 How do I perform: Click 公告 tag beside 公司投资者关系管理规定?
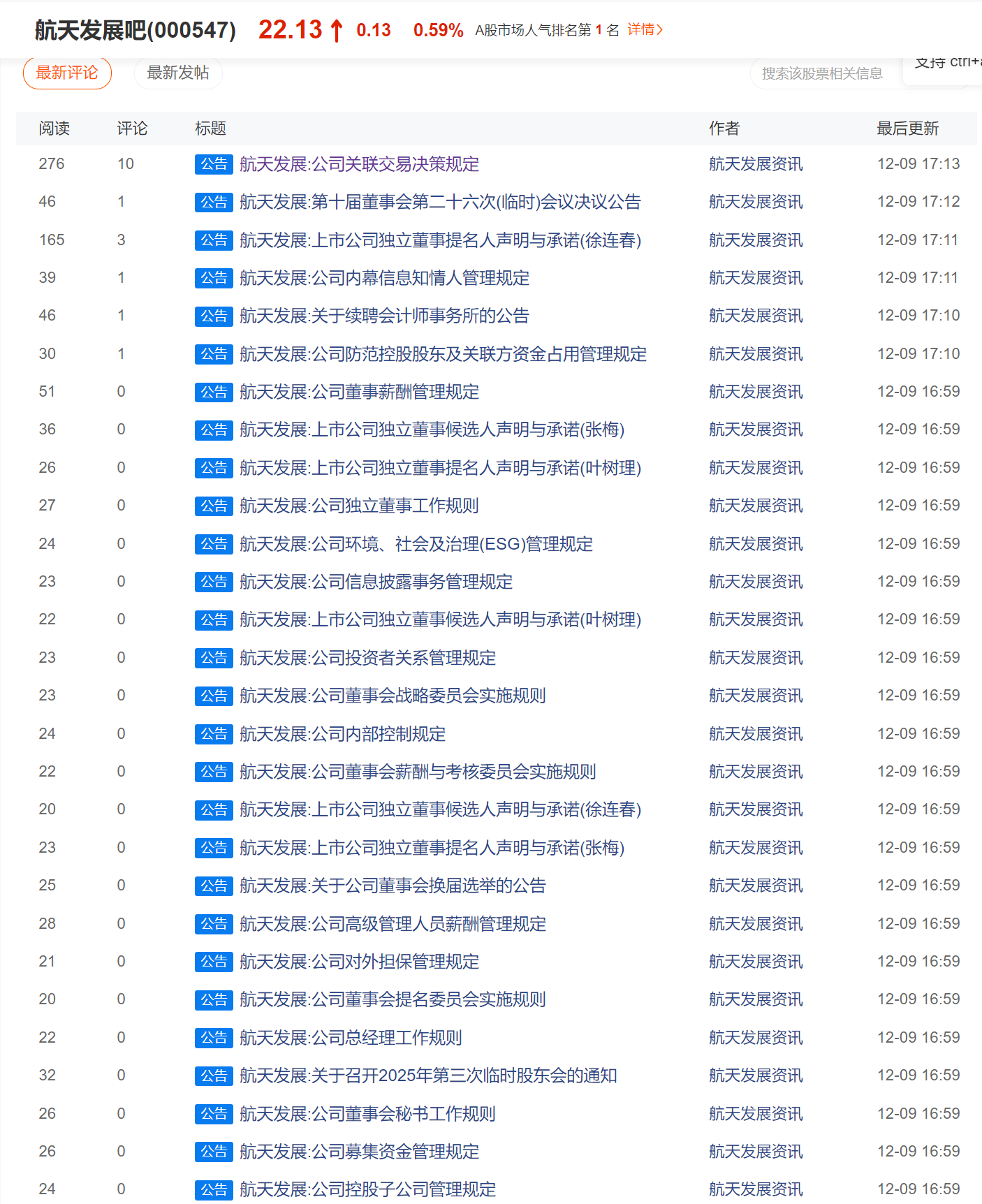pyautogui.click(x=214, y=658)
